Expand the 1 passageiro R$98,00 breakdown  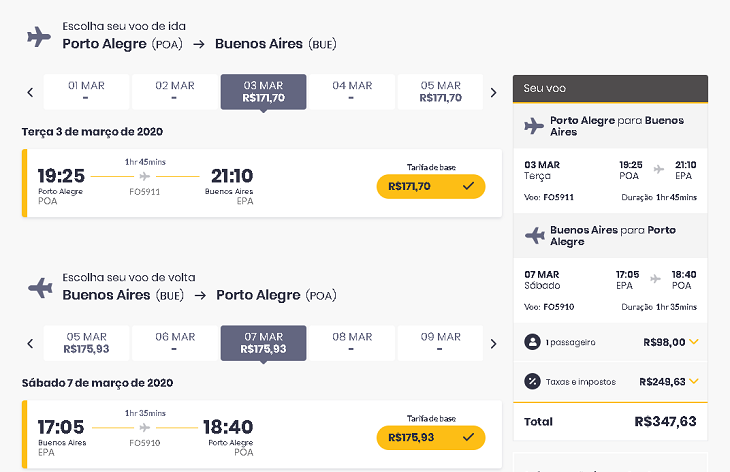[694, 342]
